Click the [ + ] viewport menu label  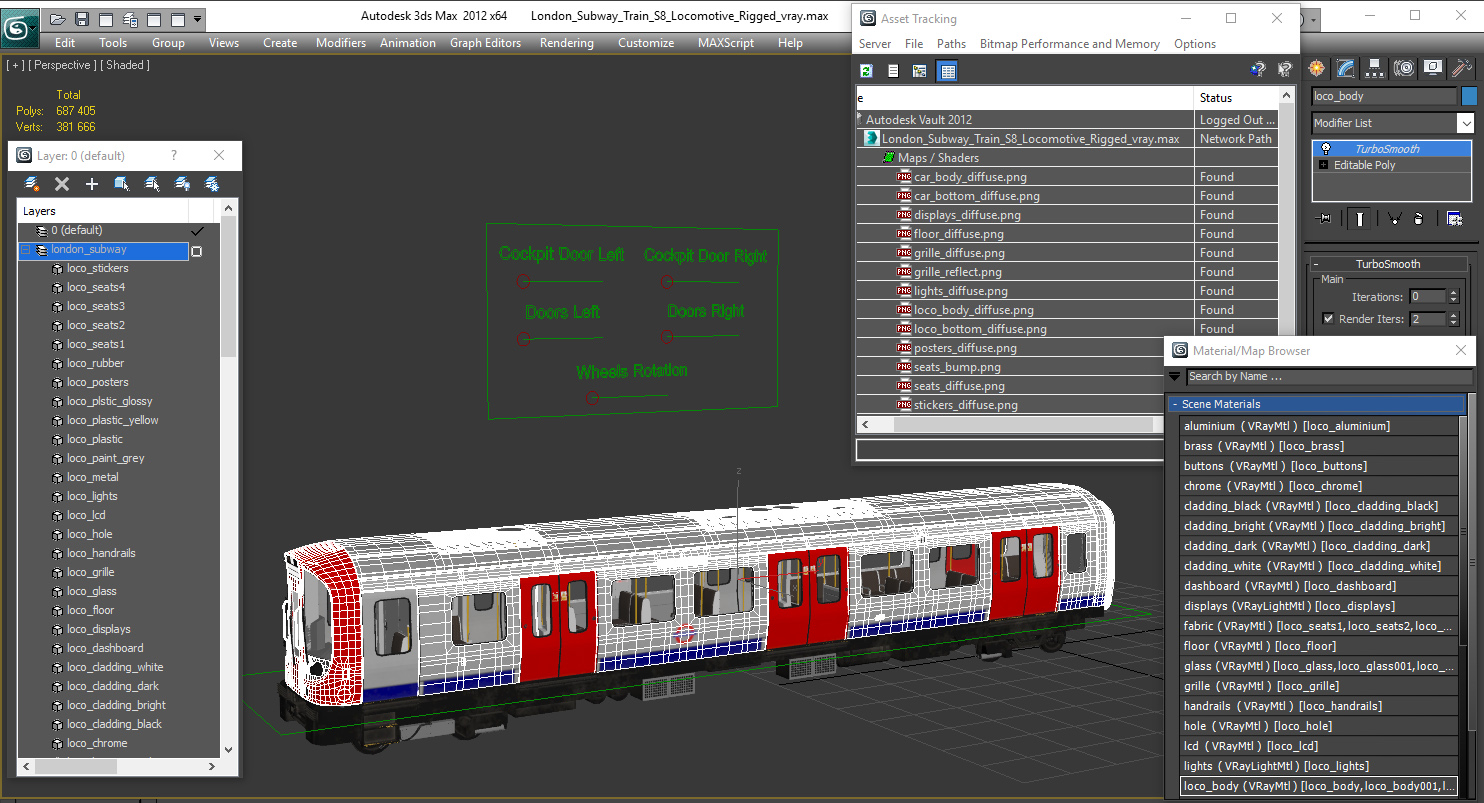[15, 65]
